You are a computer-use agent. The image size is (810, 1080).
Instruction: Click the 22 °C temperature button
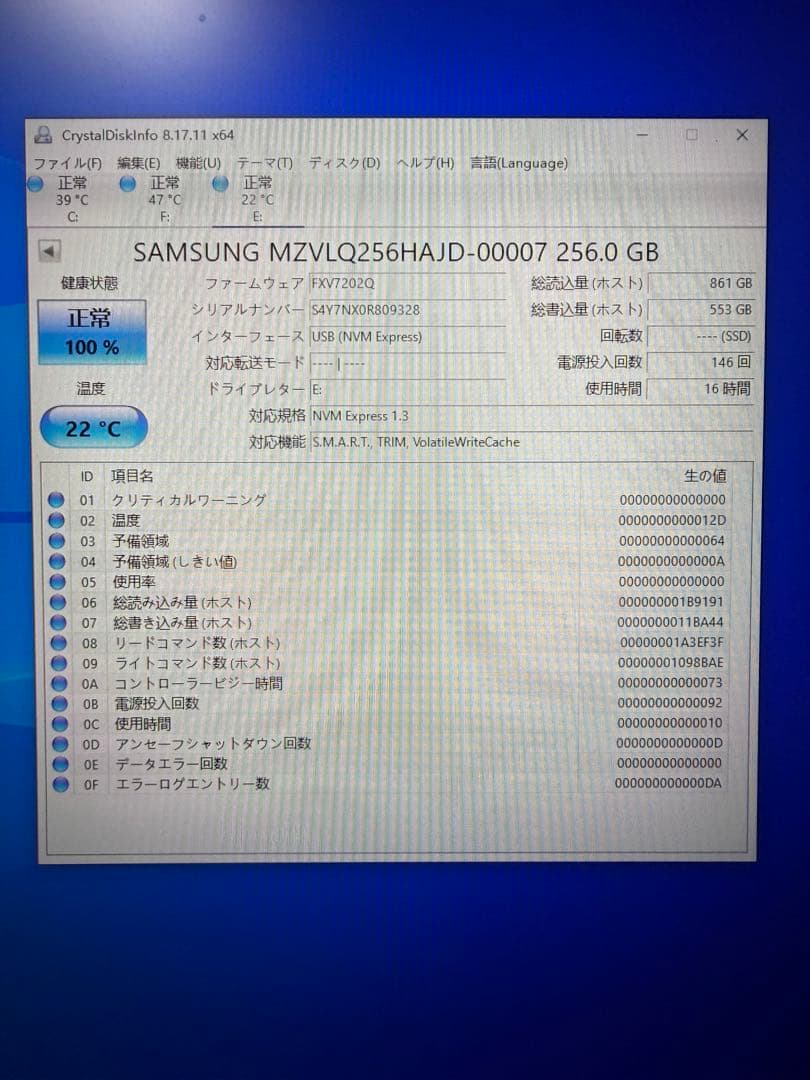coord(94,428)
